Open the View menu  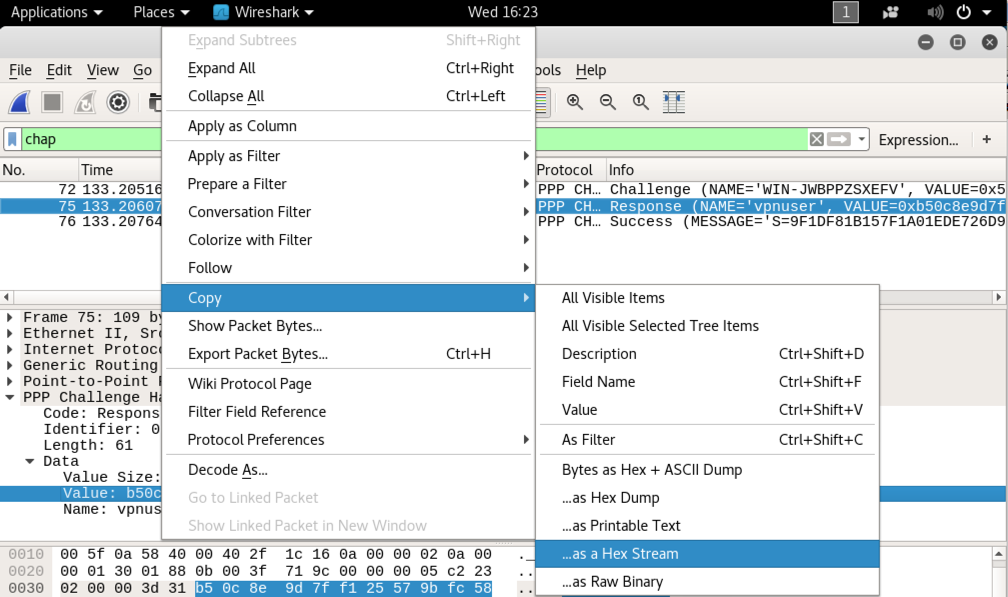[x=103, y=70]
